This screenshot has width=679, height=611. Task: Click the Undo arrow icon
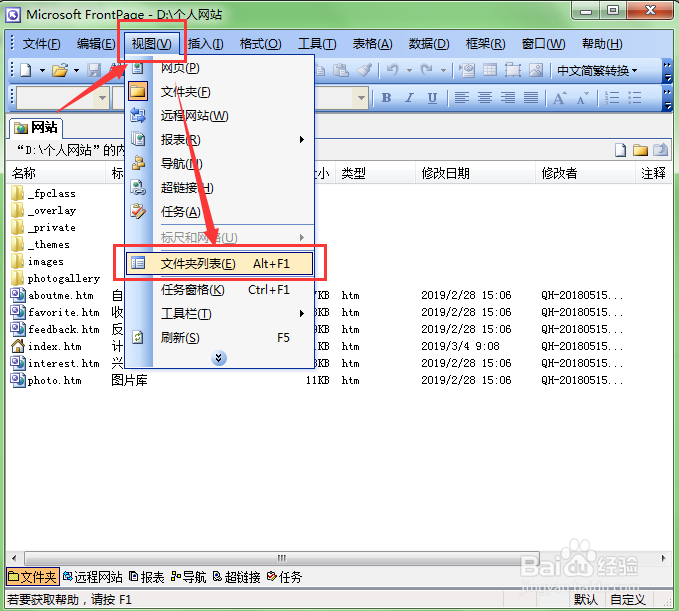click(x=393, y=70)
